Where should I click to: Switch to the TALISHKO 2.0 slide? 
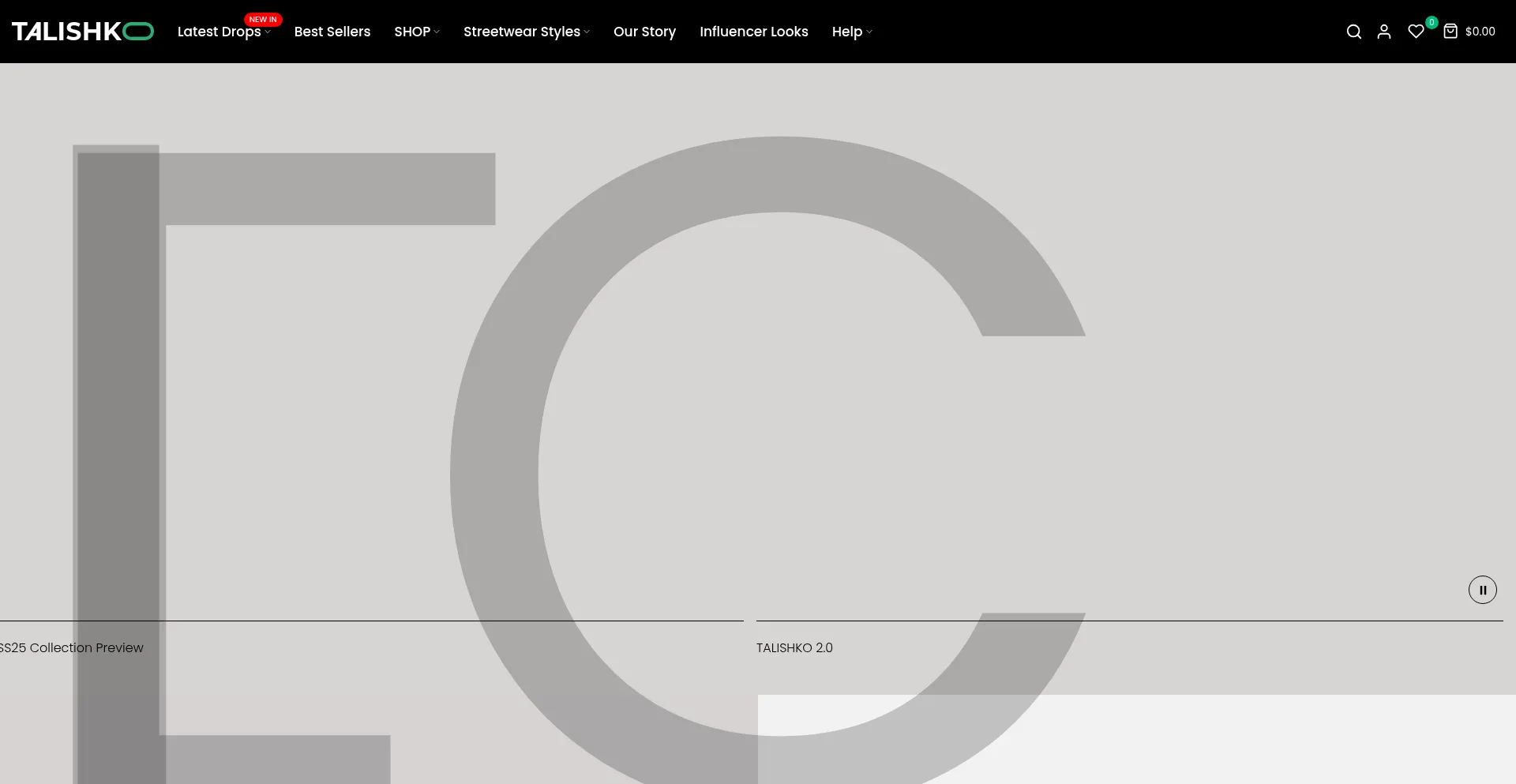[x=794, y=647]
